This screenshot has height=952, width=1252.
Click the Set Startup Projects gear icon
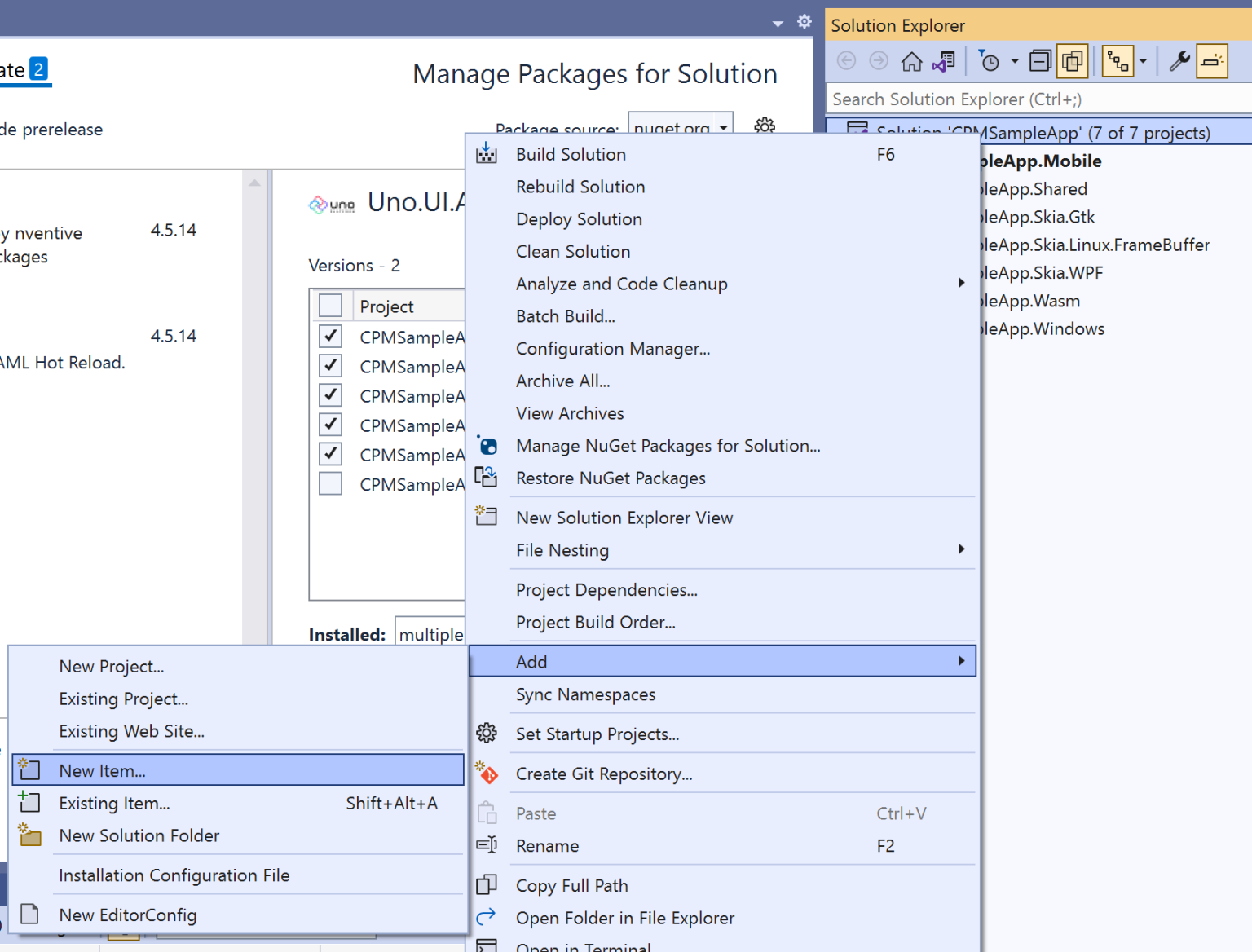click(x=487, y=734)
